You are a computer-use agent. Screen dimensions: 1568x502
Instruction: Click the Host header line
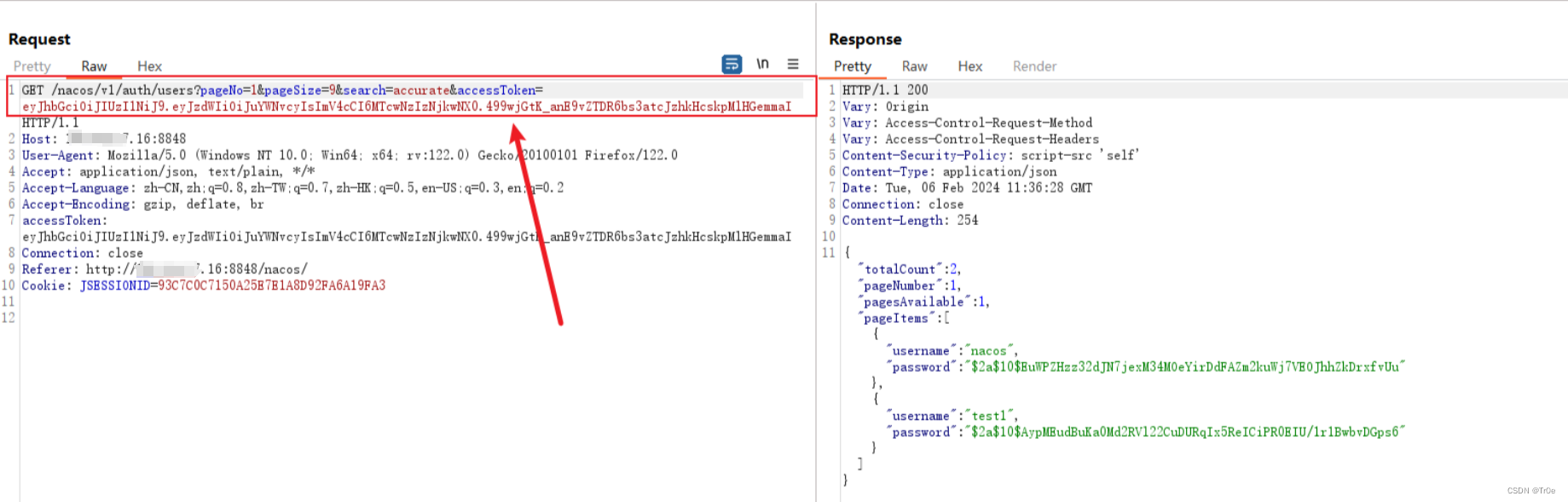103,139
